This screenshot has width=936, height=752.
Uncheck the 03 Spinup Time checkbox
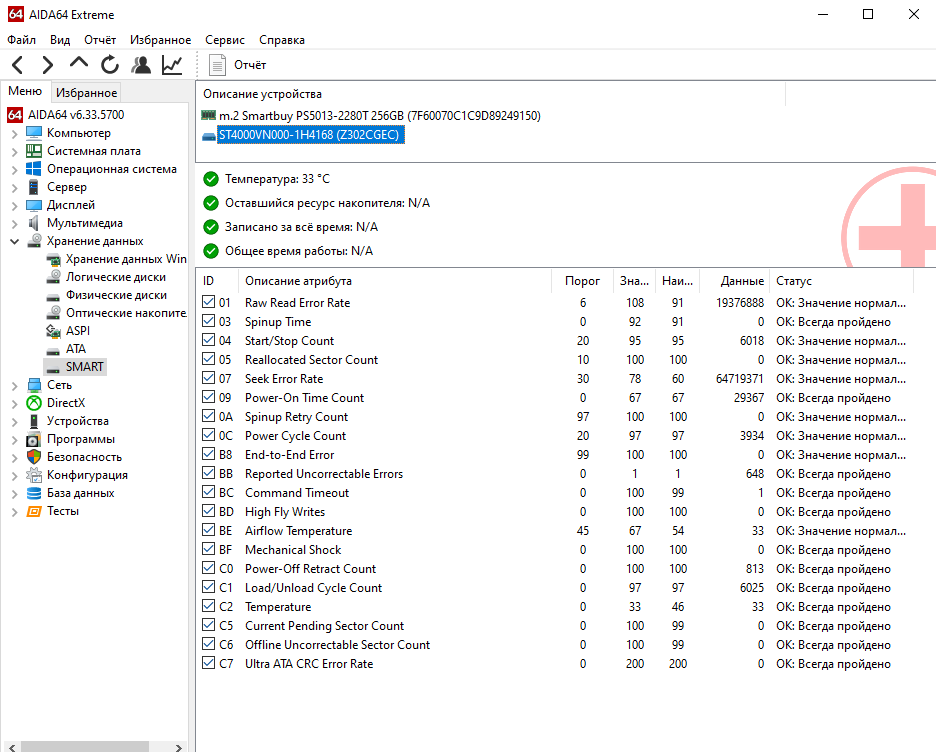point(208,320)
